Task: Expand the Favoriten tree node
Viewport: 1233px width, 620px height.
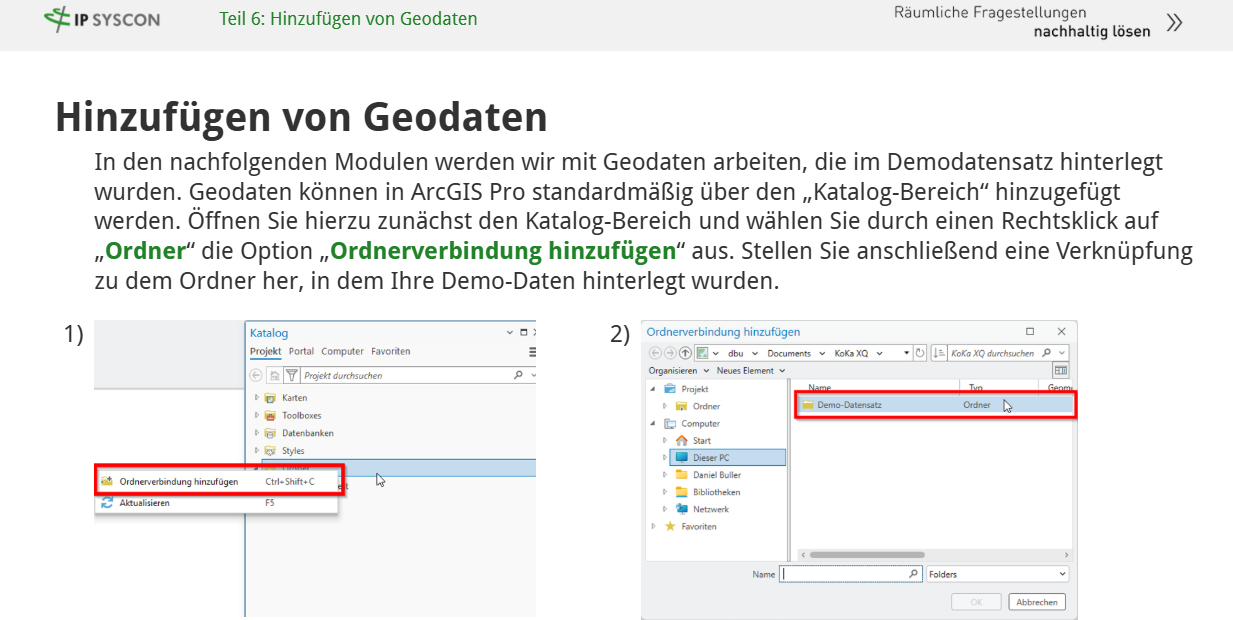Action: click(653, 526)
